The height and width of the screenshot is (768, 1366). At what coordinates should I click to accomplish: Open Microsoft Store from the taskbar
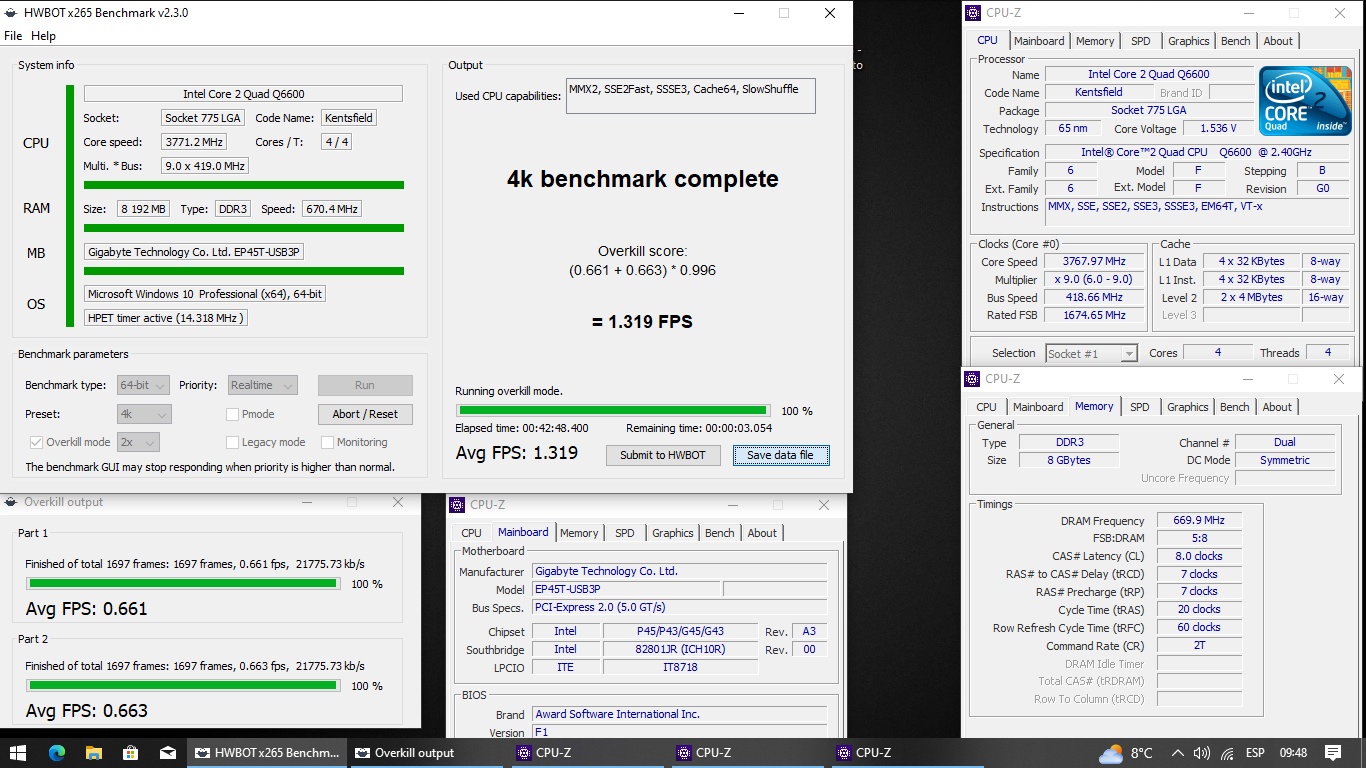(131, 753)
